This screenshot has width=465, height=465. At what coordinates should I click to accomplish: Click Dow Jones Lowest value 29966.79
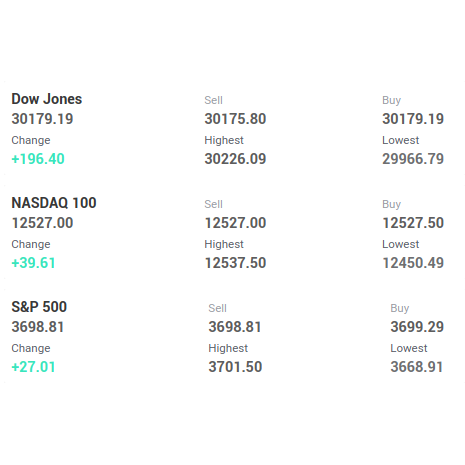pos(413,159)
